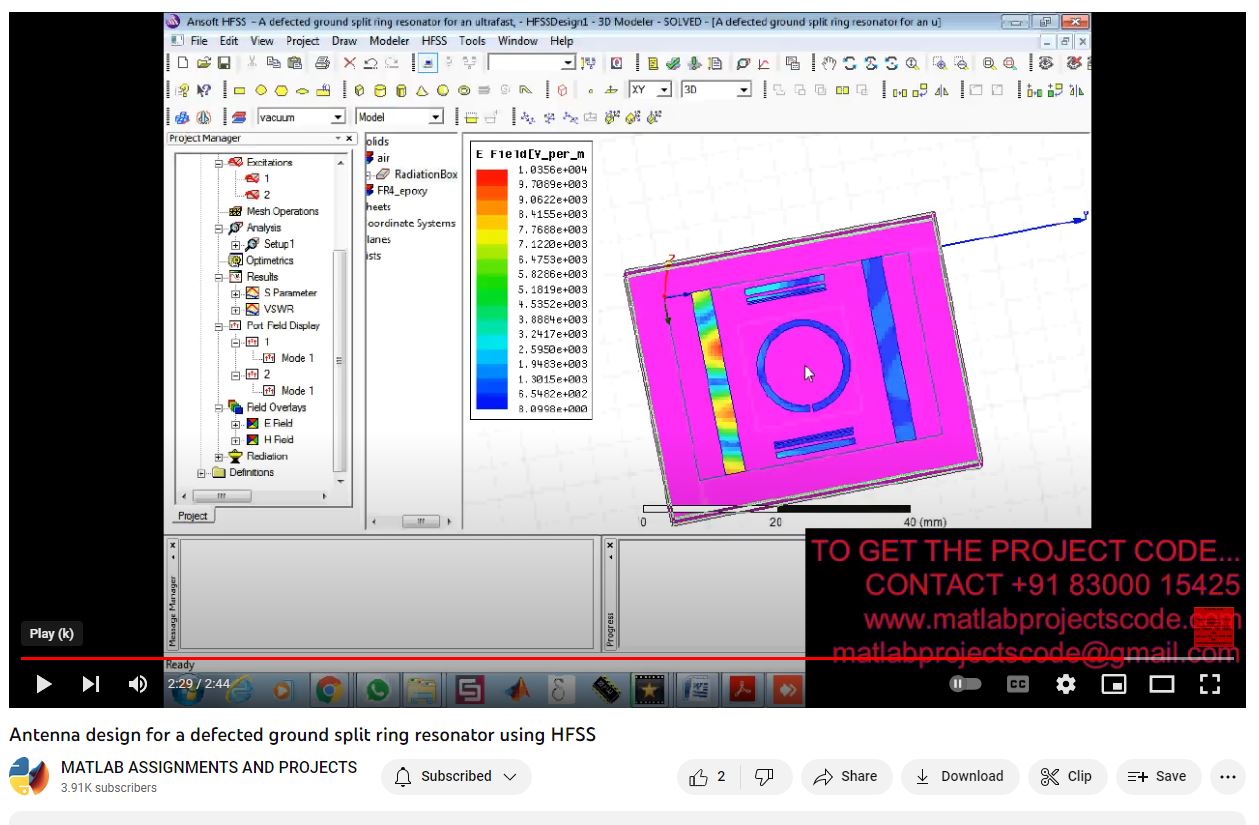Open the Project menu
Image resolution: width=1259 pixels, height=825 pixels.
click(x=303, y=41)
